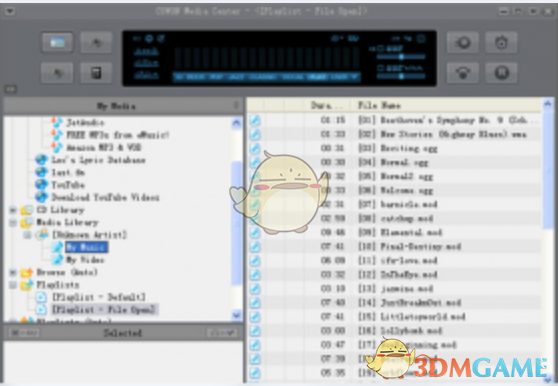Choose the CLASSIC equalizer preset
Image resolution: width=558 pixels, height=386 pixels.
[264, 77]
